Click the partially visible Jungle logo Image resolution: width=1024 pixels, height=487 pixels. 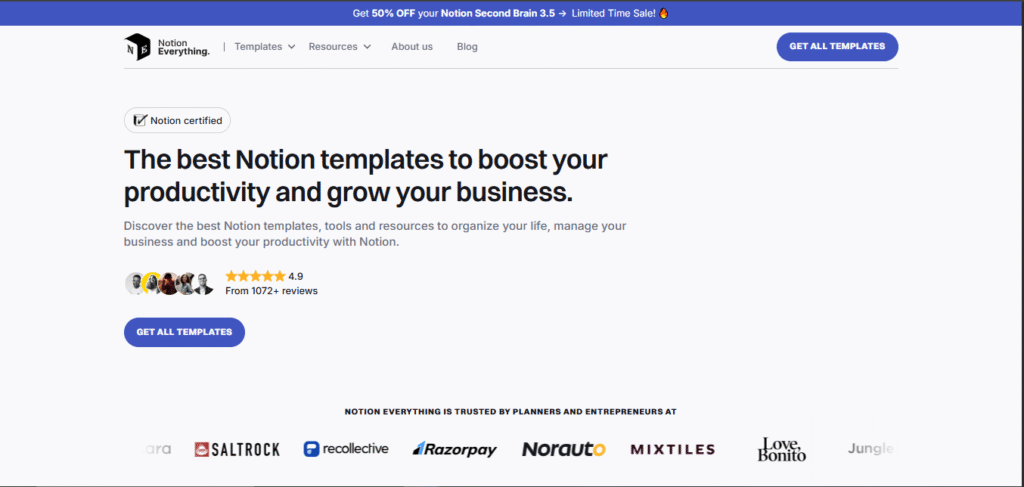point(870,449)
